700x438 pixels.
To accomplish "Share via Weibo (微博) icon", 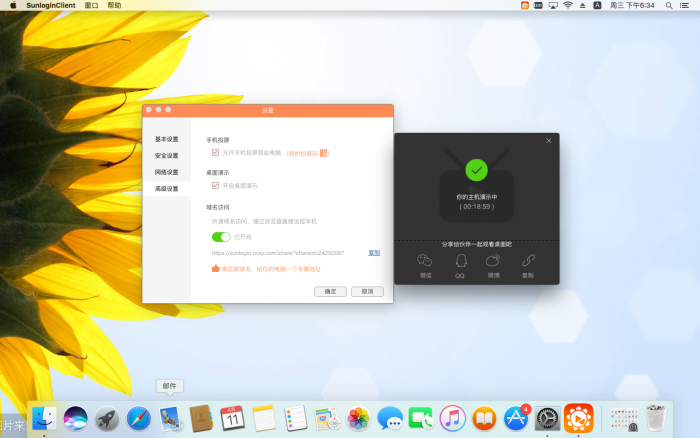I will point(493,260).
